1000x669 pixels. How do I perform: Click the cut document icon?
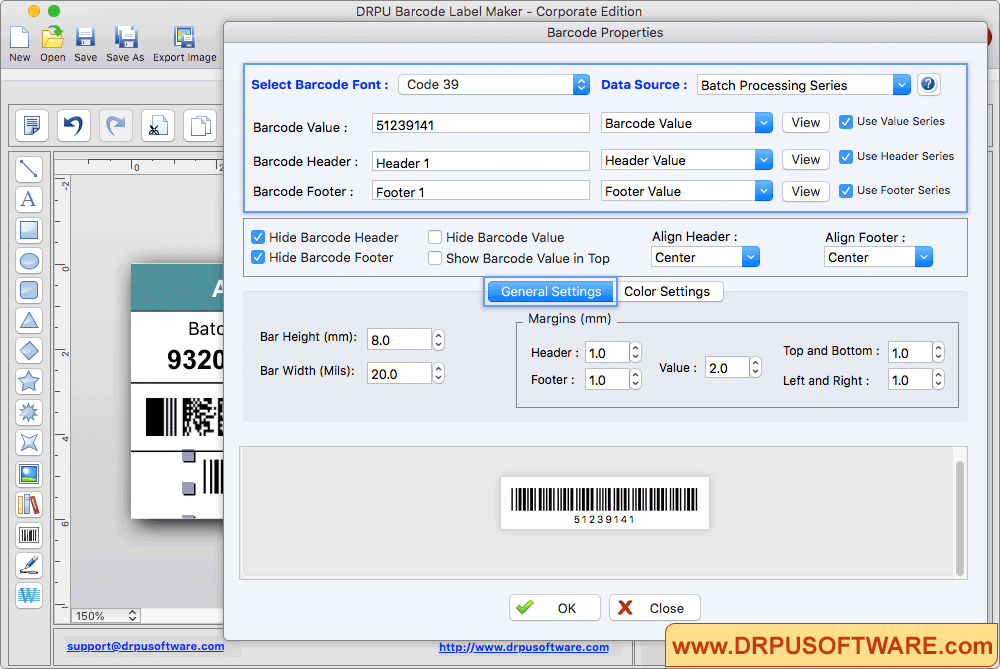158,125
